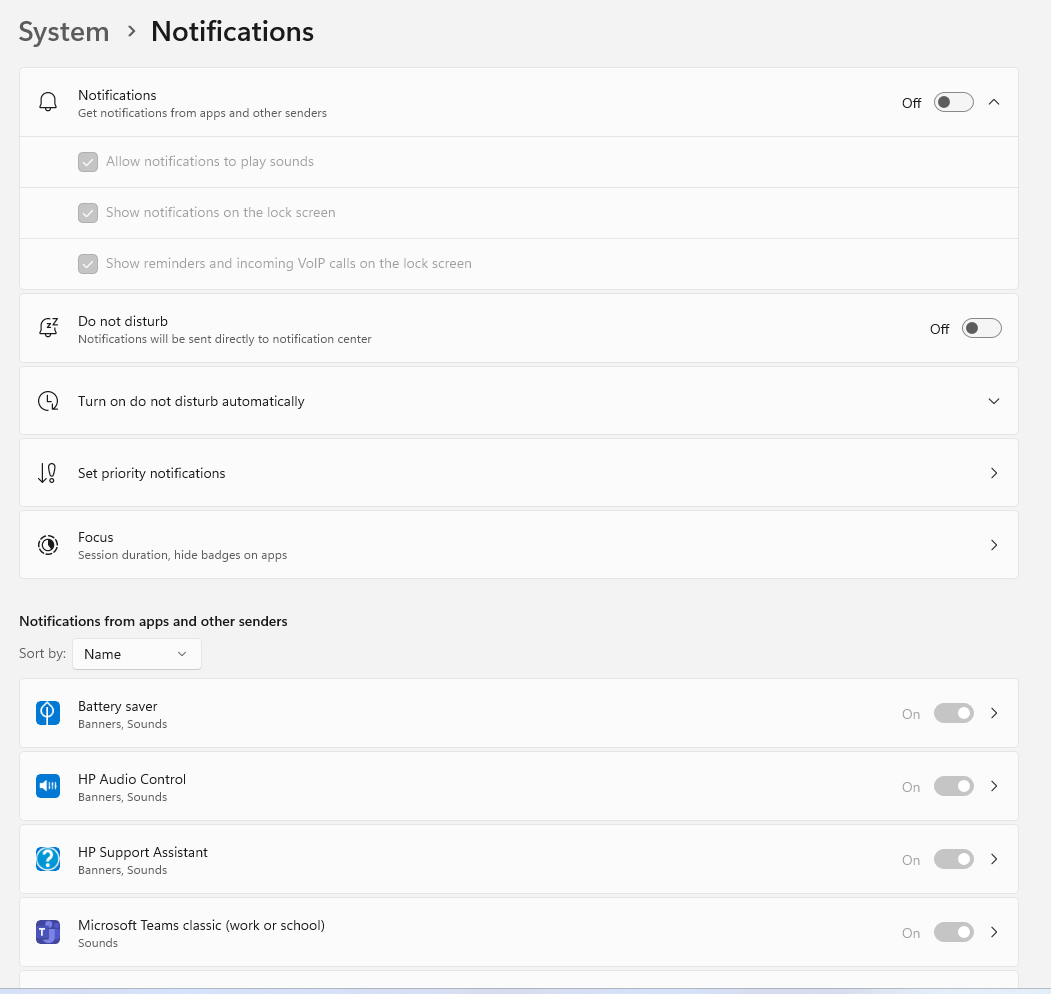
Task: Click the Battery saver app icon
Action: point(48,713)
